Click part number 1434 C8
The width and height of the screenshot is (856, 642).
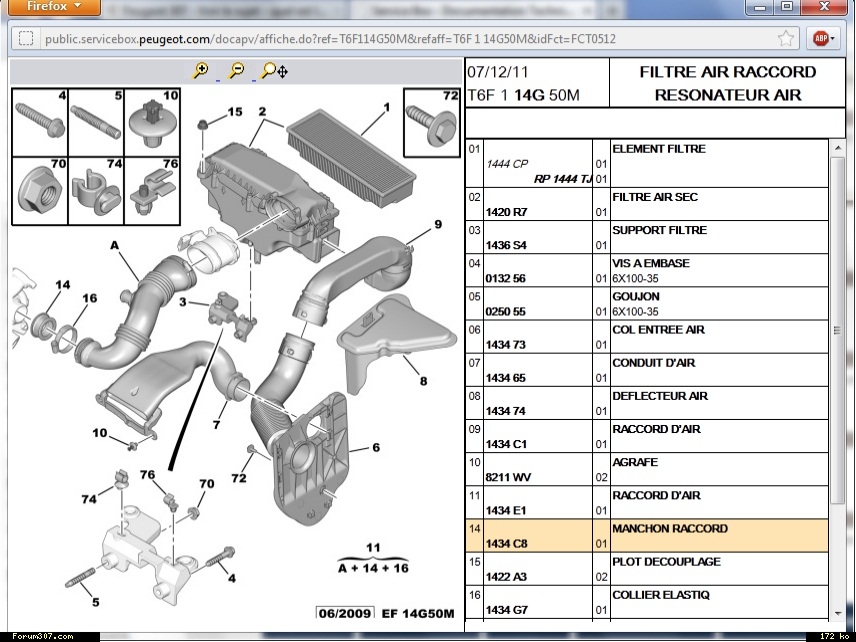(506, 544)
